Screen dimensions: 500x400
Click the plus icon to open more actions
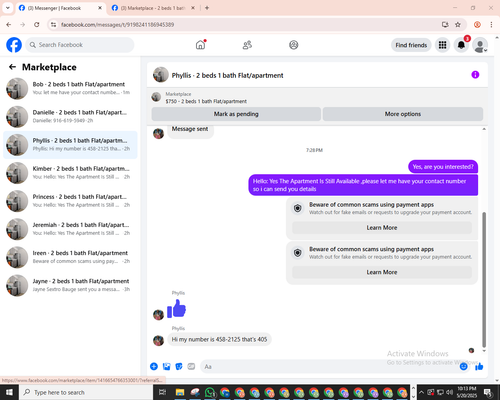click(x=154, y=366)
